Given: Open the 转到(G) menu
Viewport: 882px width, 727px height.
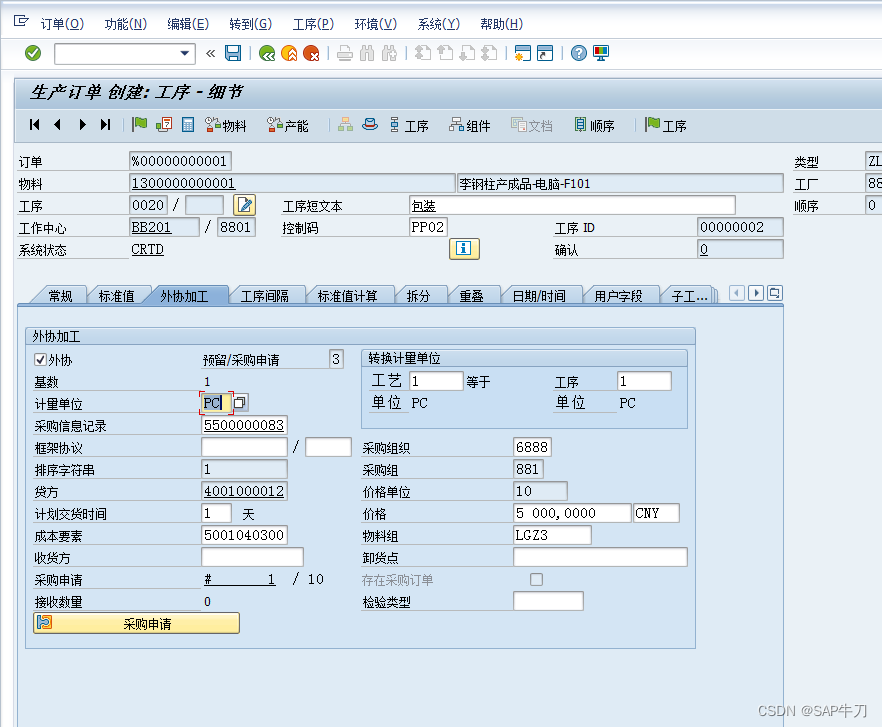Looking at the screenshot, I should point(250,24).
